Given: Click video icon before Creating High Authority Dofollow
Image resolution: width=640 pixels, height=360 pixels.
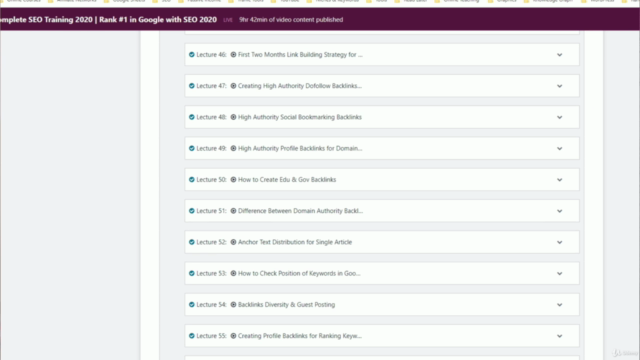Looking at the screenshot, I should pos(233,86).
